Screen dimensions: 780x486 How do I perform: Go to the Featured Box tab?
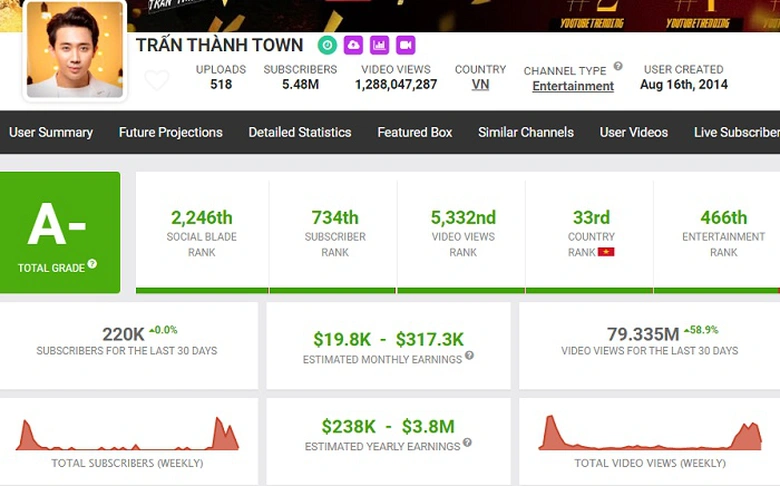[x=415, y=132]
